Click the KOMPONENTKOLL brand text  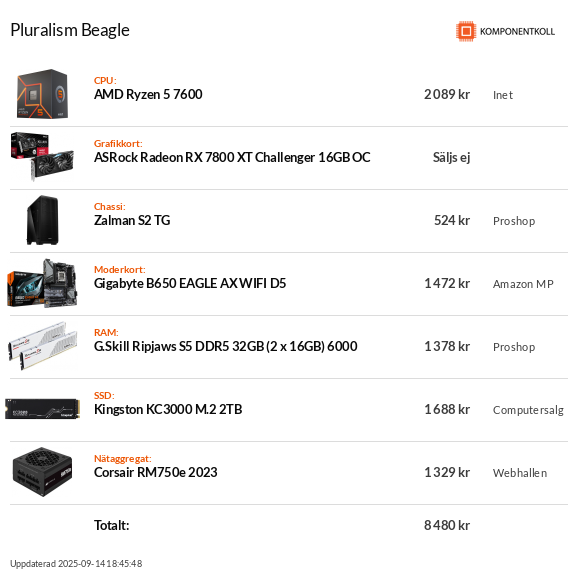[517, 32]
